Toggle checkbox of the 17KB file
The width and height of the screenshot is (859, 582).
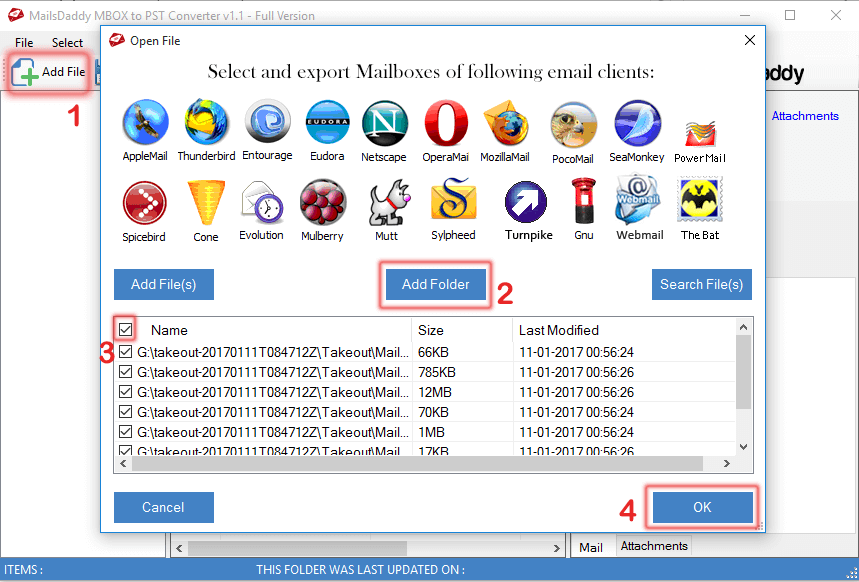pos(125,450)
